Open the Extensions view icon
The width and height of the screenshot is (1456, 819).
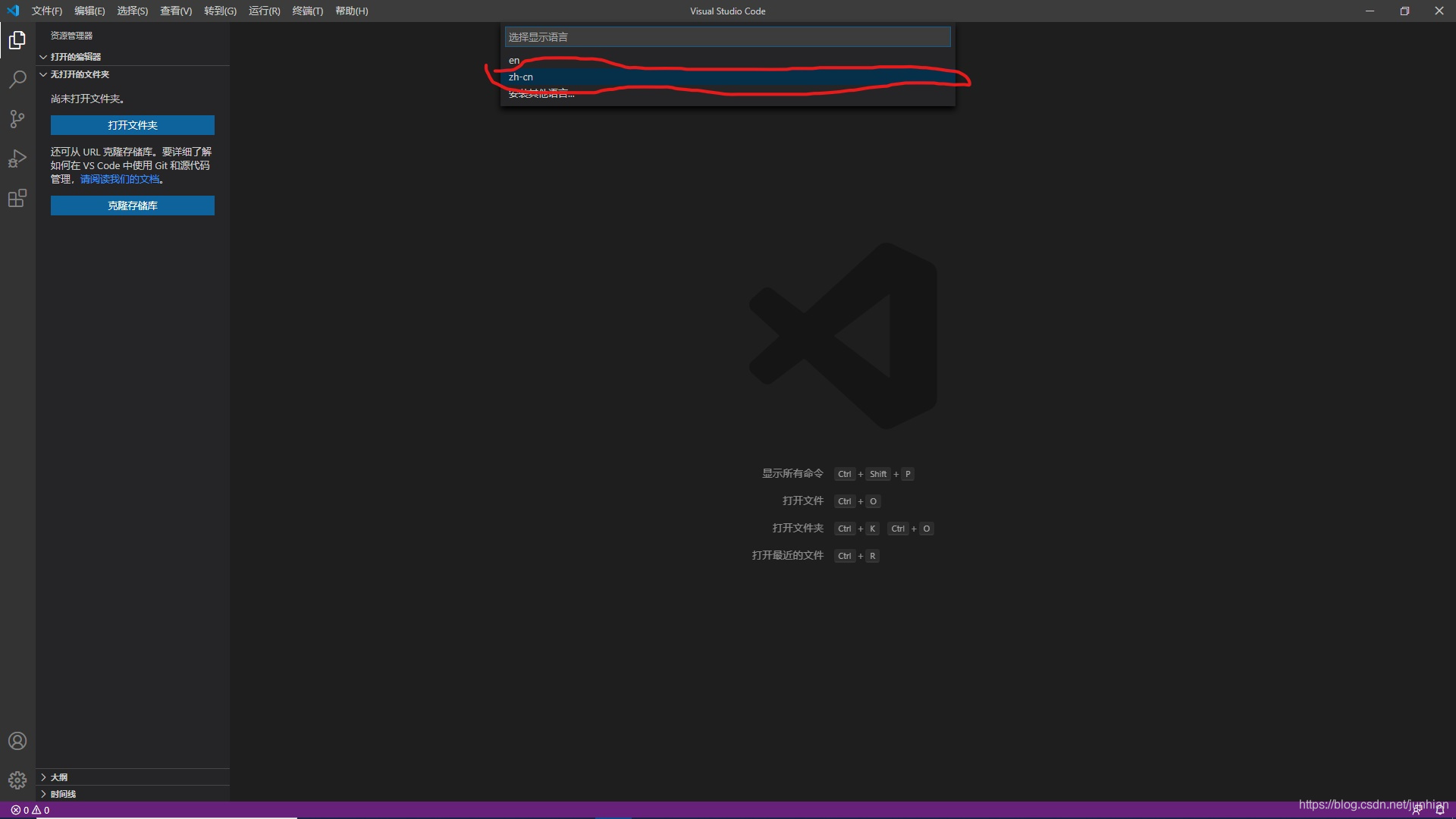pos(17,198)
